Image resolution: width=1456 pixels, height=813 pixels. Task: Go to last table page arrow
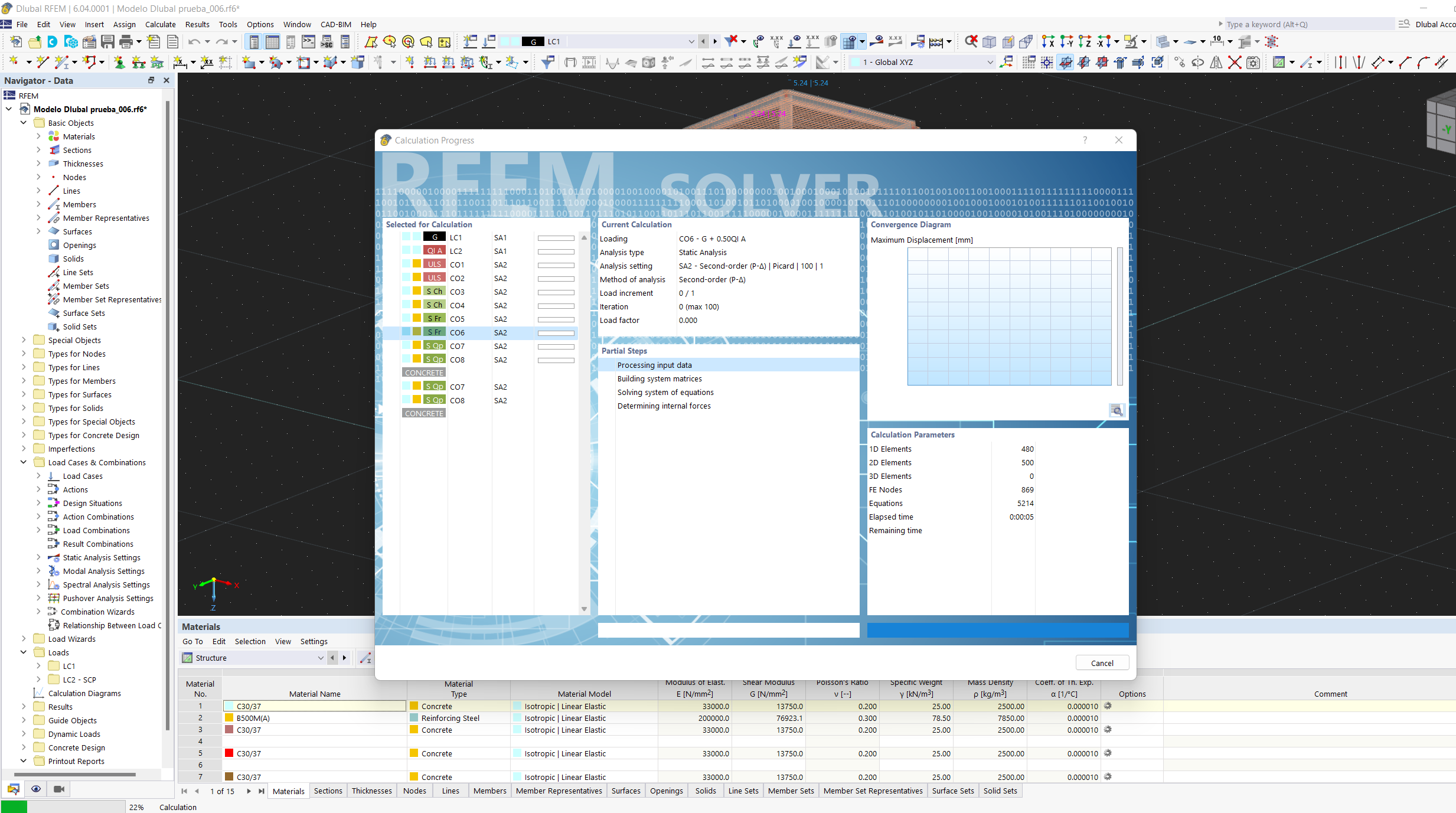click(261, 791)
